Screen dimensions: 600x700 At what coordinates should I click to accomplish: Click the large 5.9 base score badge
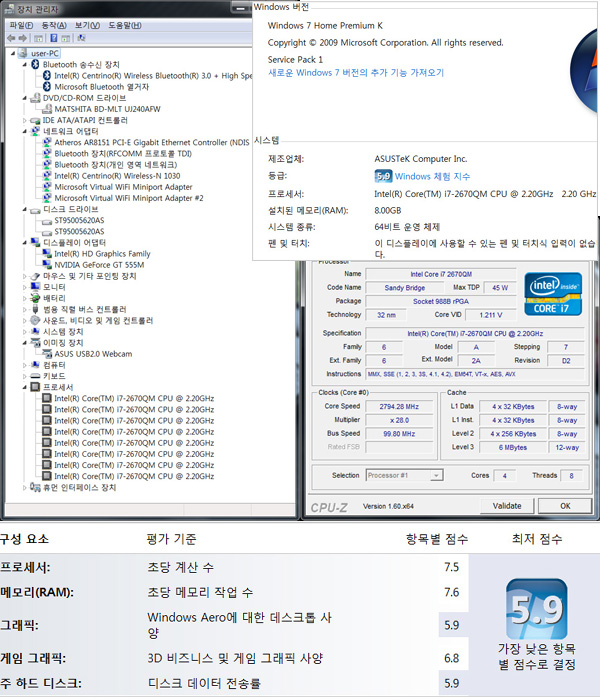(x=537, y=609)
